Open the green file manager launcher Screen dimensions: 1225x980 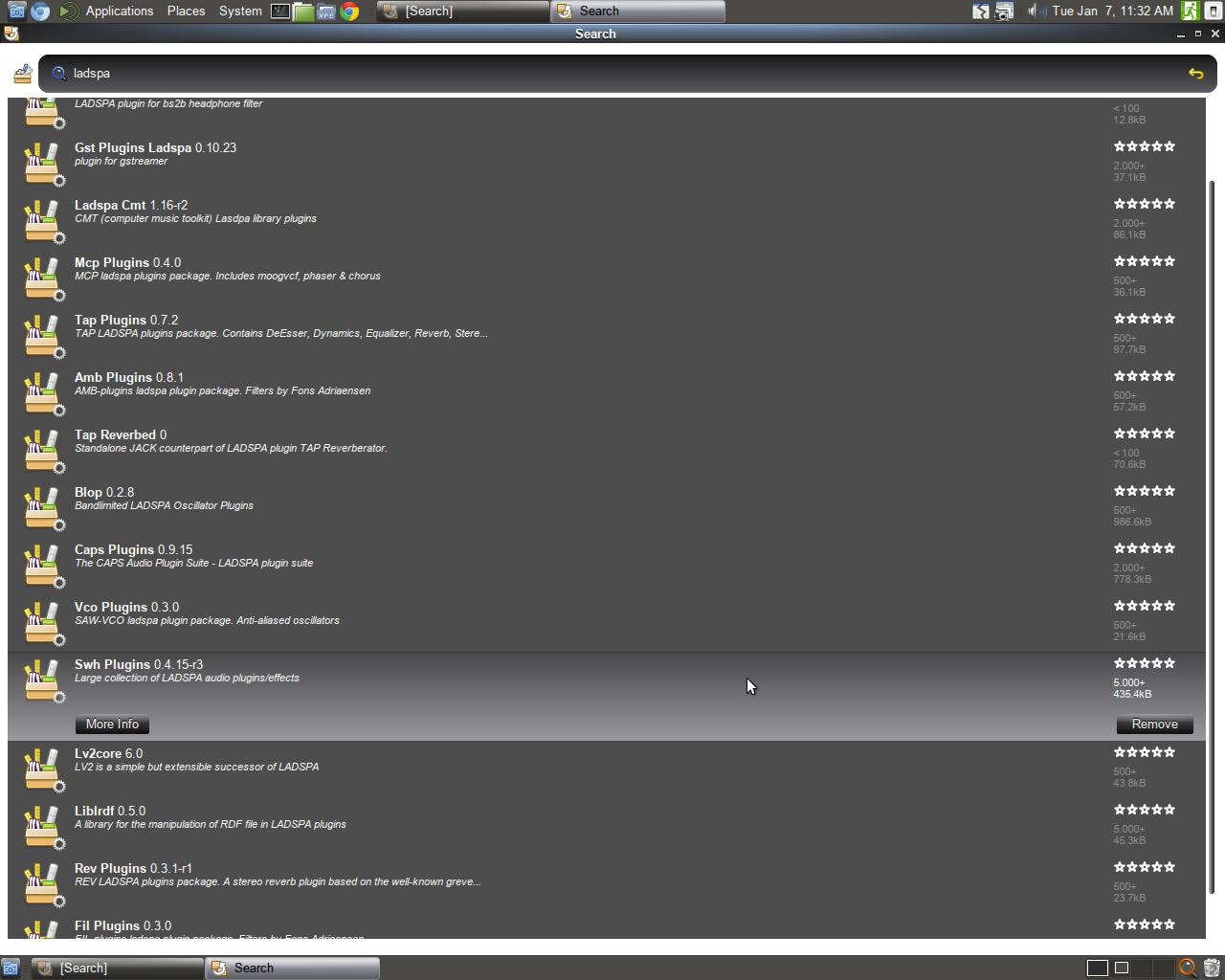pos(303,11)
